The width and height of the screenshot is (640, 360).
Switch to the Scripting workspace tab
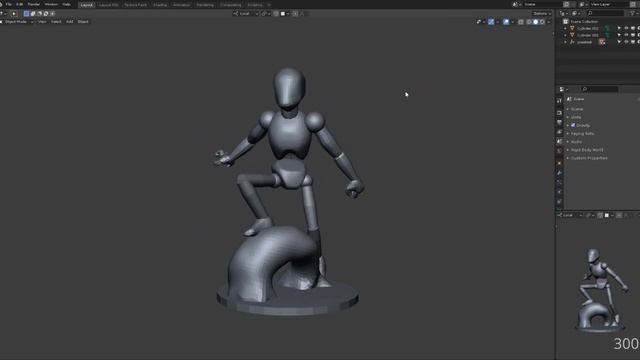255,5
